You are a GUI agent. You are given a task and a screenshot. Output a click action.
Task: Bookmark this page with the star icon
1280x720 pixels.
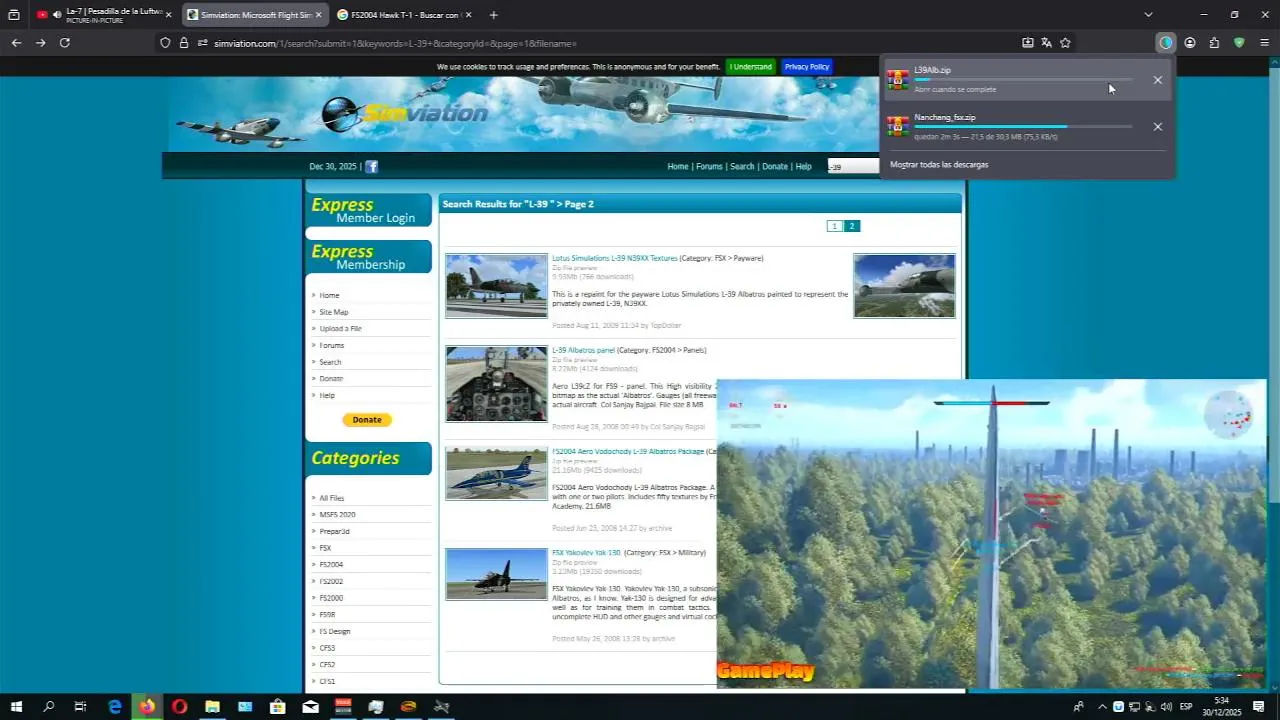(x=1065, y=43)
